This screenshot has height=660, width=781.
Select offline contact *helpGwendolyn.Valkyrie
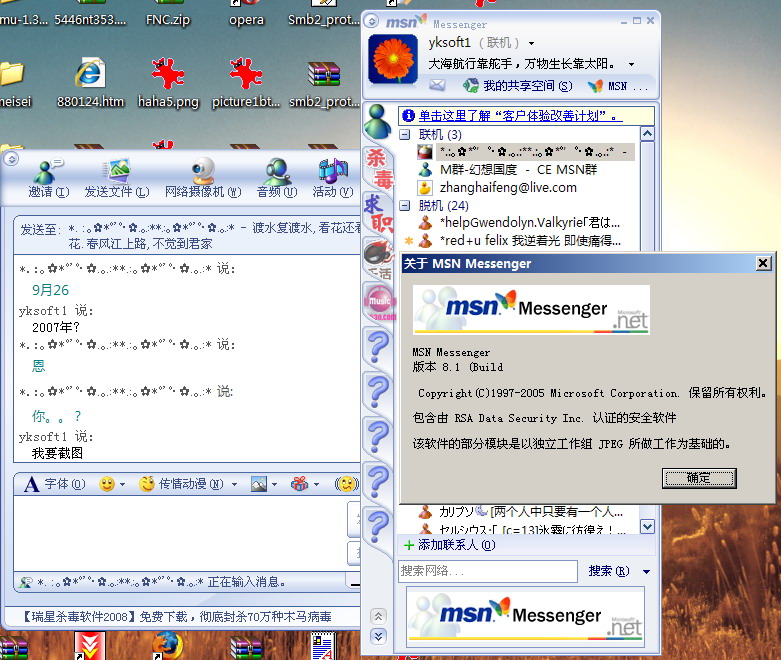pos(520,223)
